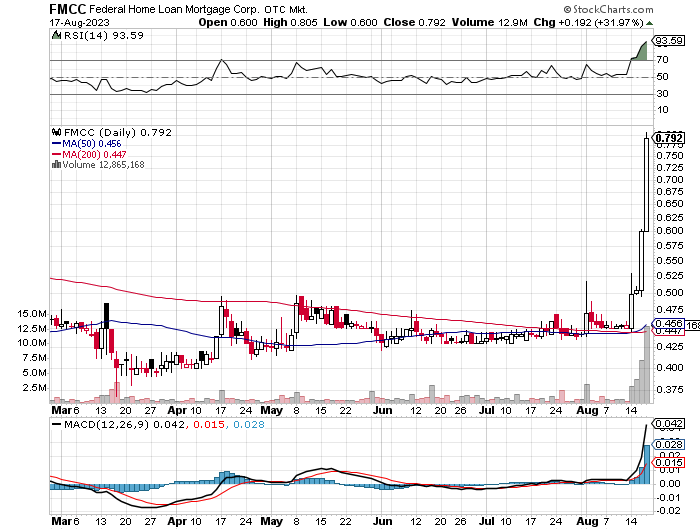
Task: Click the tallest blue MACD histogram bar
Action: tap(646, 464)
